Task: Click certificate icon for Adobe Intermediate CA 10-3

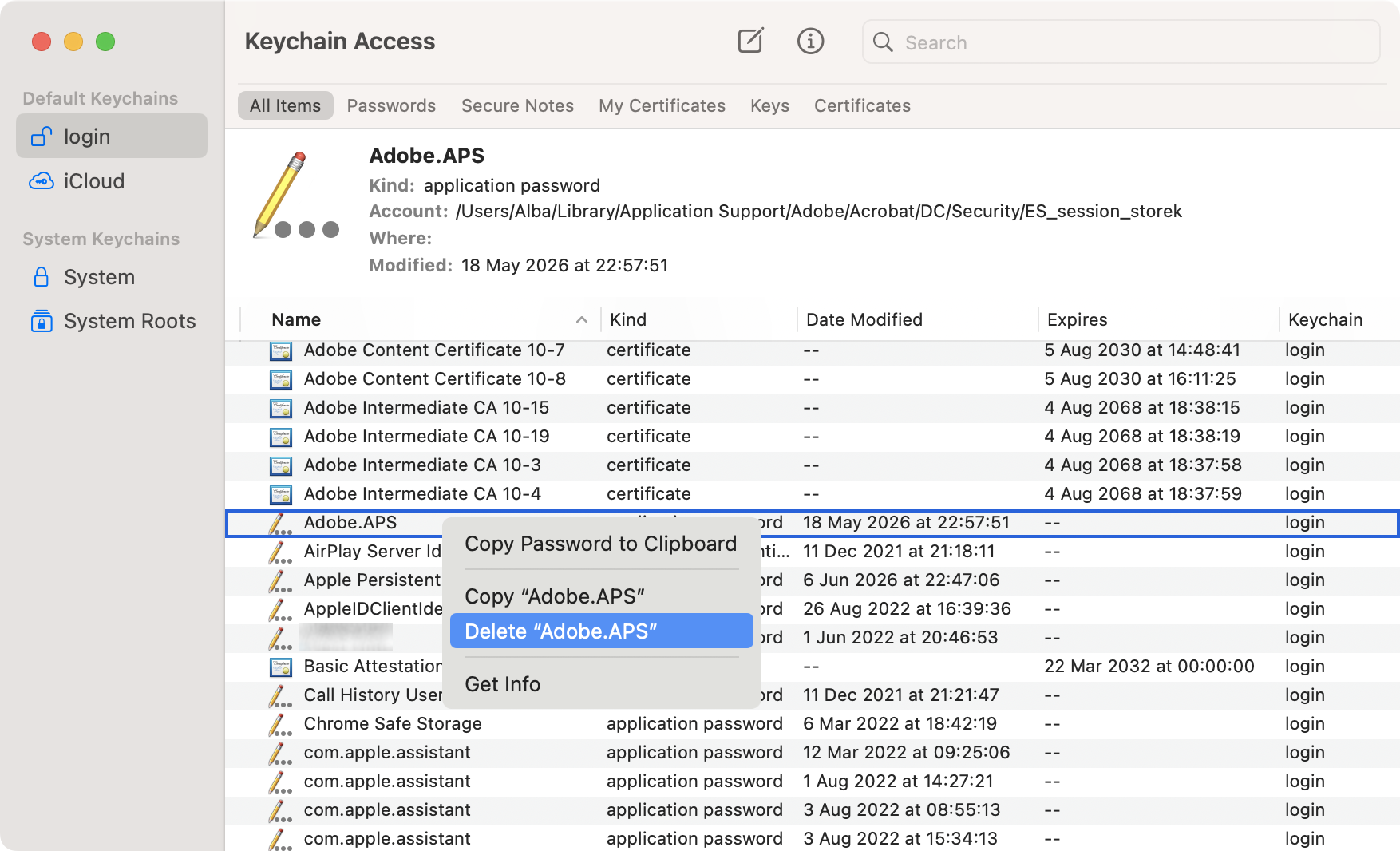Action: 281,465
